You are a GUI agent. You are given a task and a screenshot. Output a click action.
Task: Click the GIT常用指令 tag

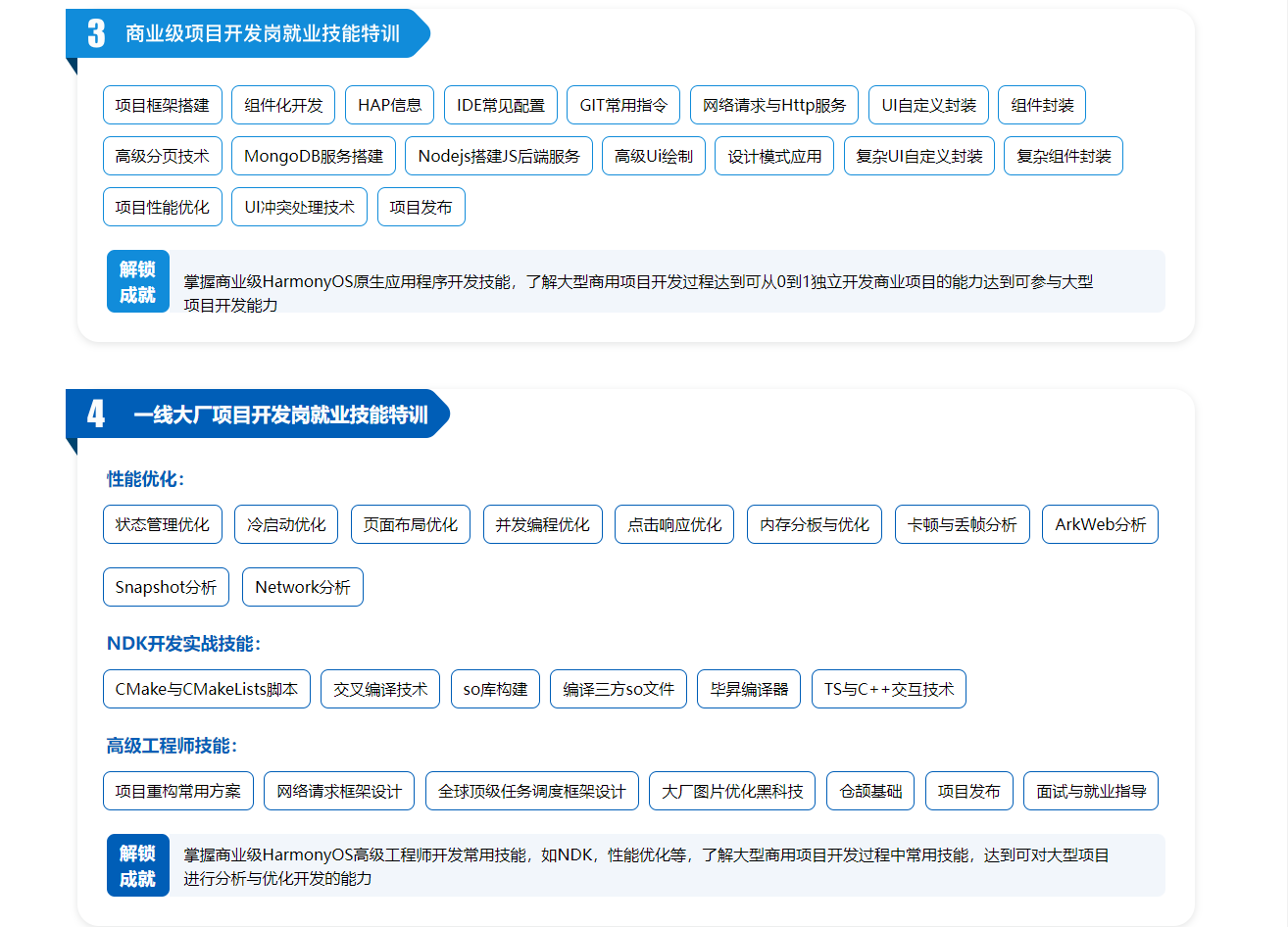(623, 105)
